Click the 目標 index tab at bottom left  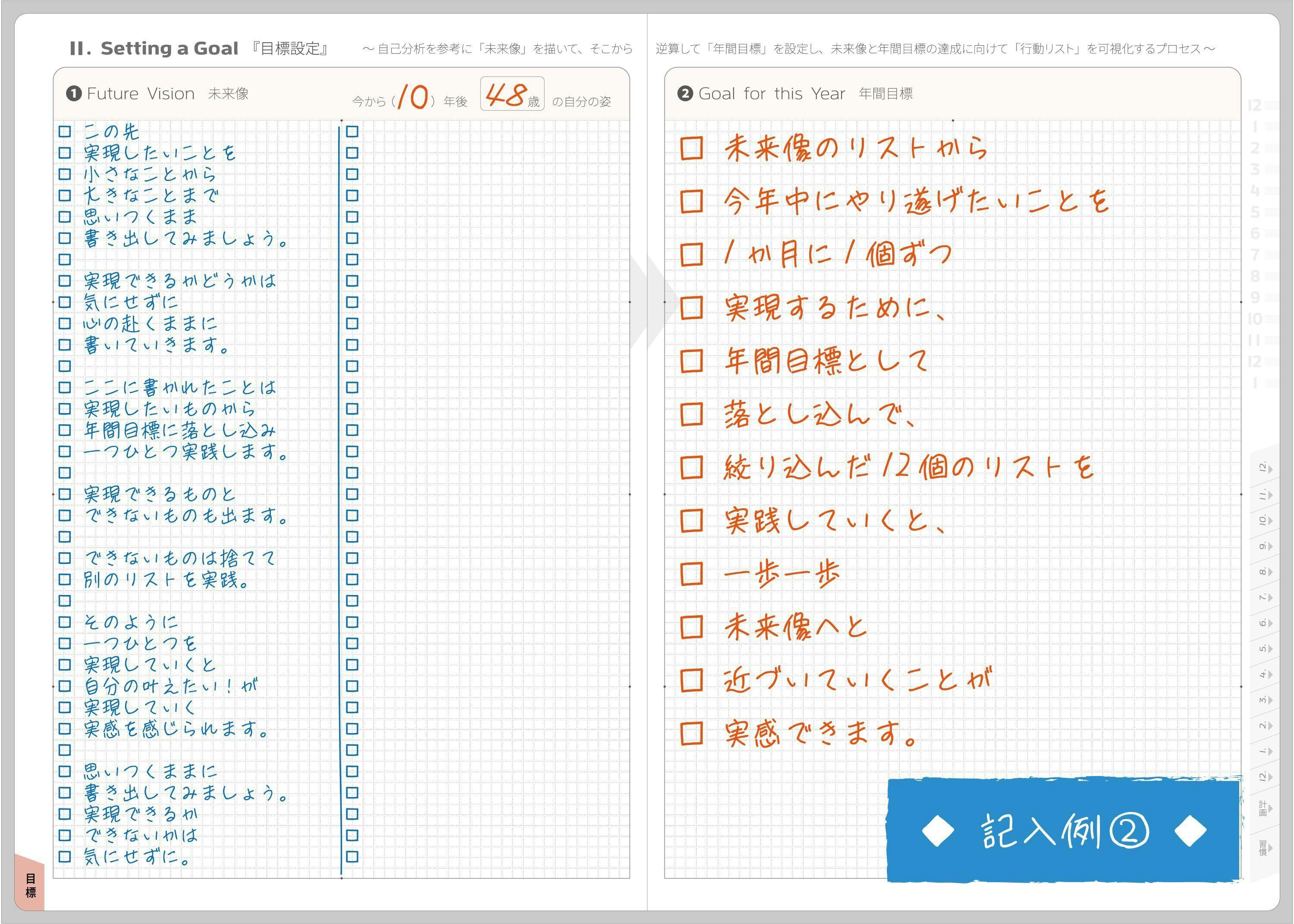[30, 885]
